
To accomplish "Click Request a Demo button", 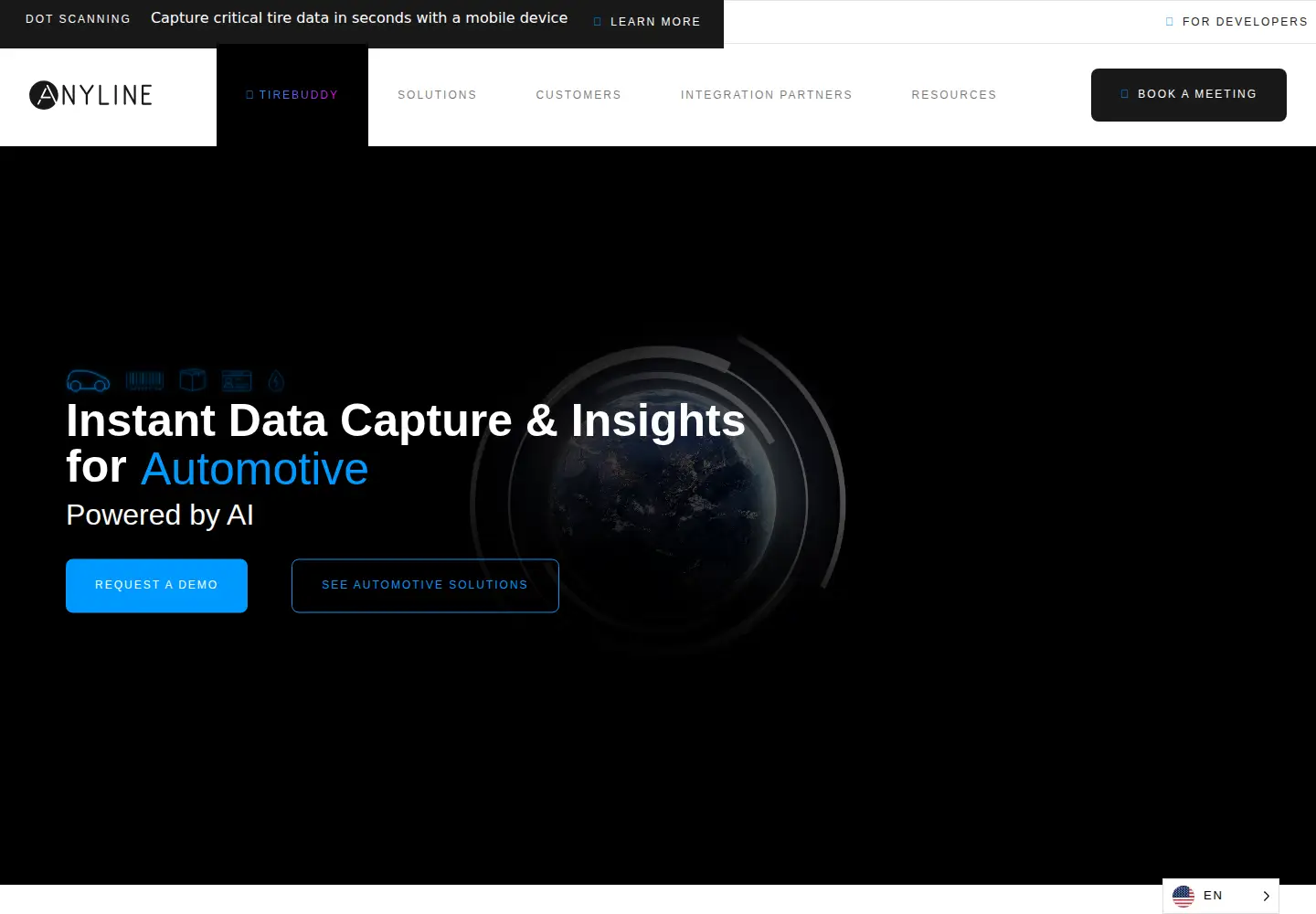I will pyautogui.click(x=156, y=586).
